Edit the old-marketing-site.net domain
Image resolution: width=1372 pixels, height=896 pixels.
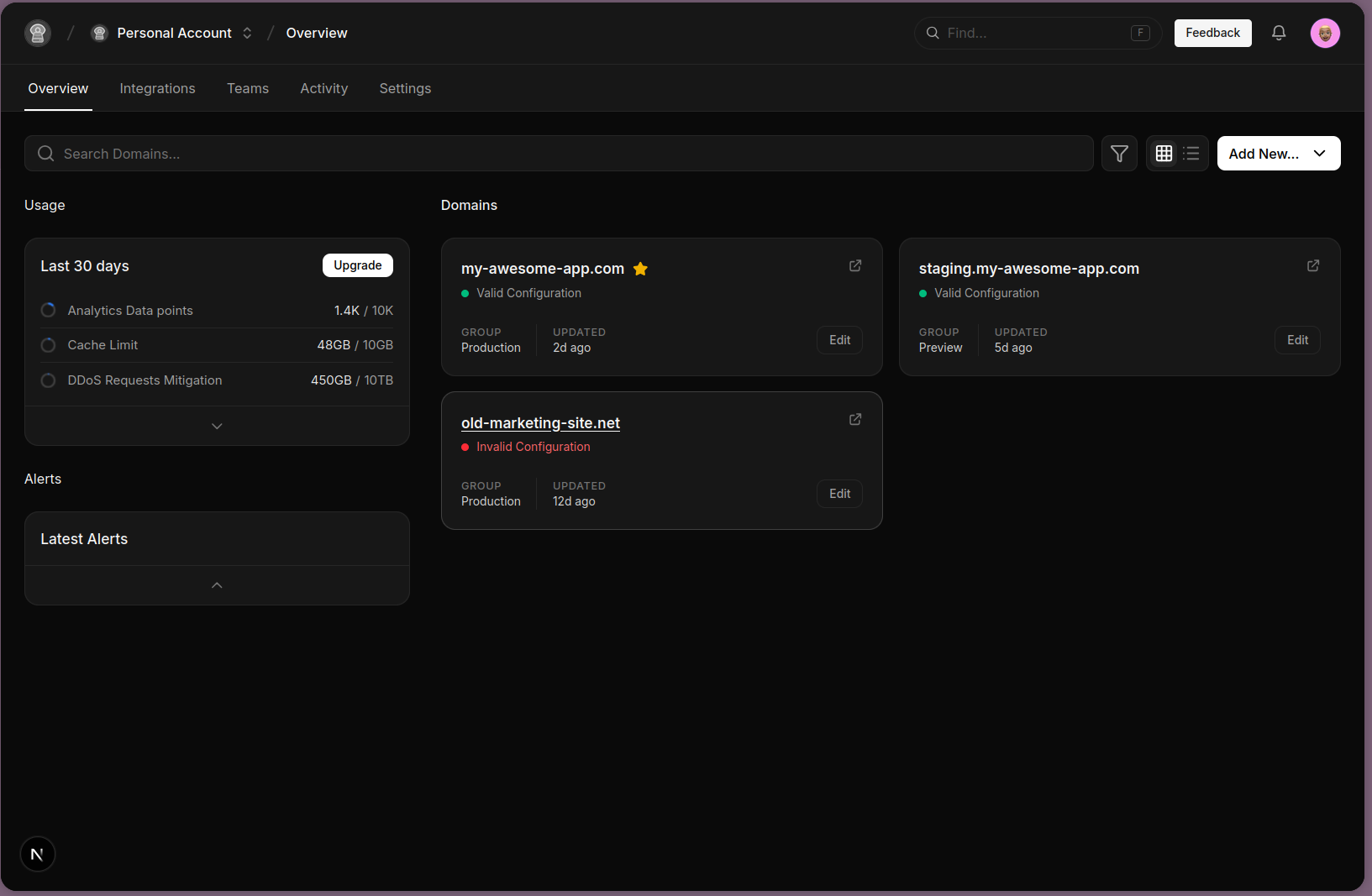point(839,494)
